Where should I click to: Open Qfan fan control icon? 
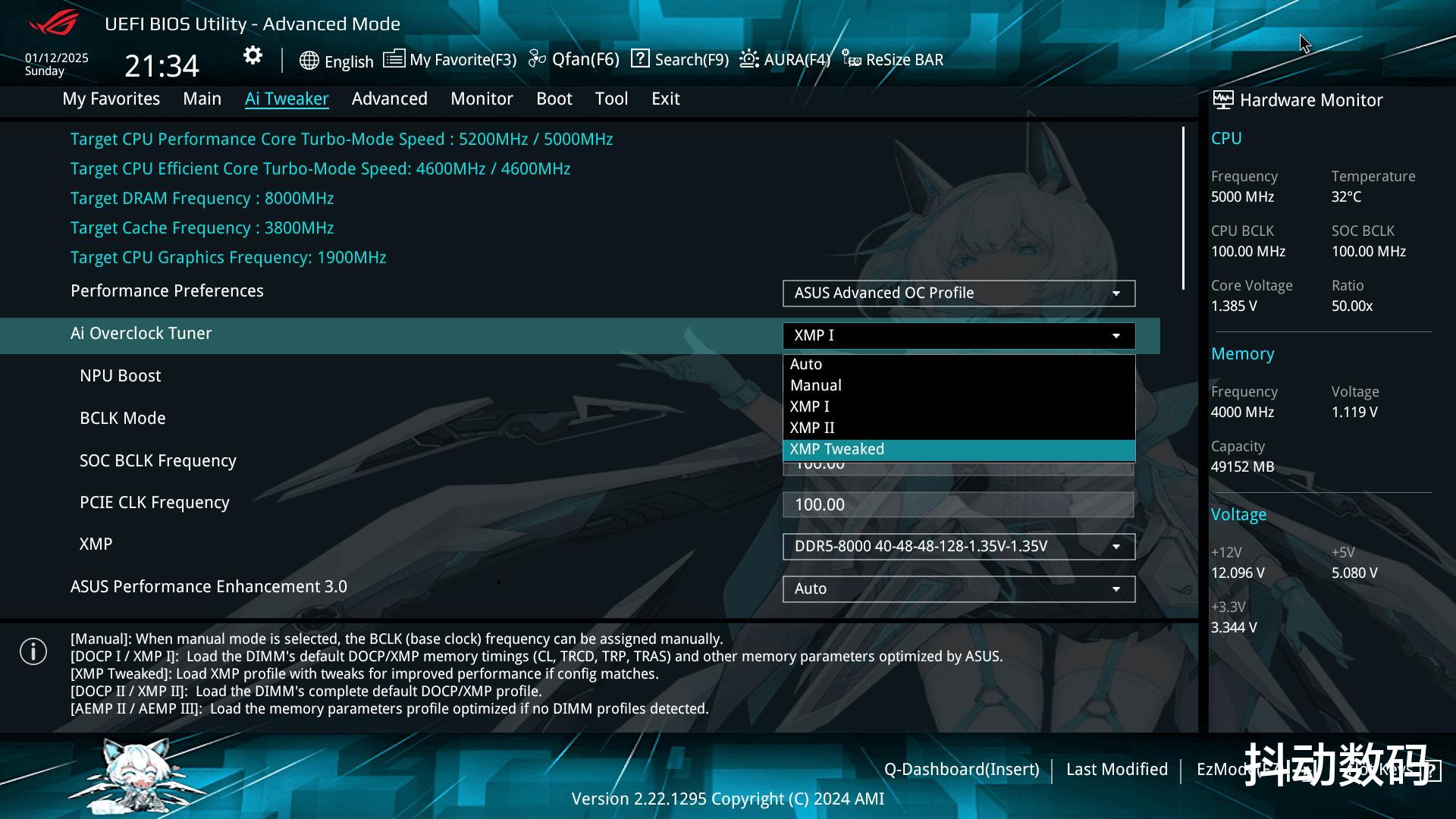click(x=537, y=59)
